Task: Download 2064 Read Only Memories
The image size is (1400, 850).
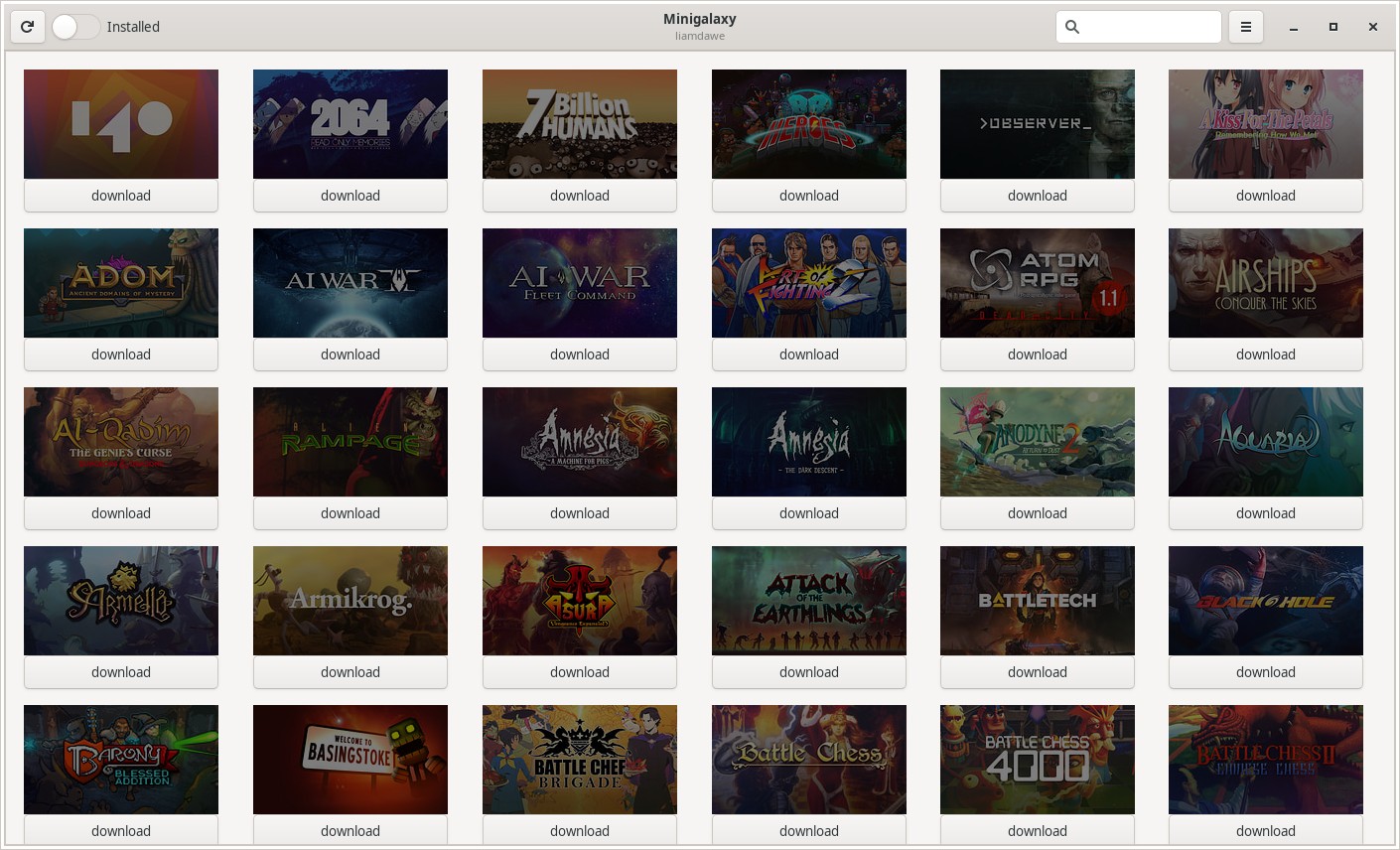Action: click(350, 196)
